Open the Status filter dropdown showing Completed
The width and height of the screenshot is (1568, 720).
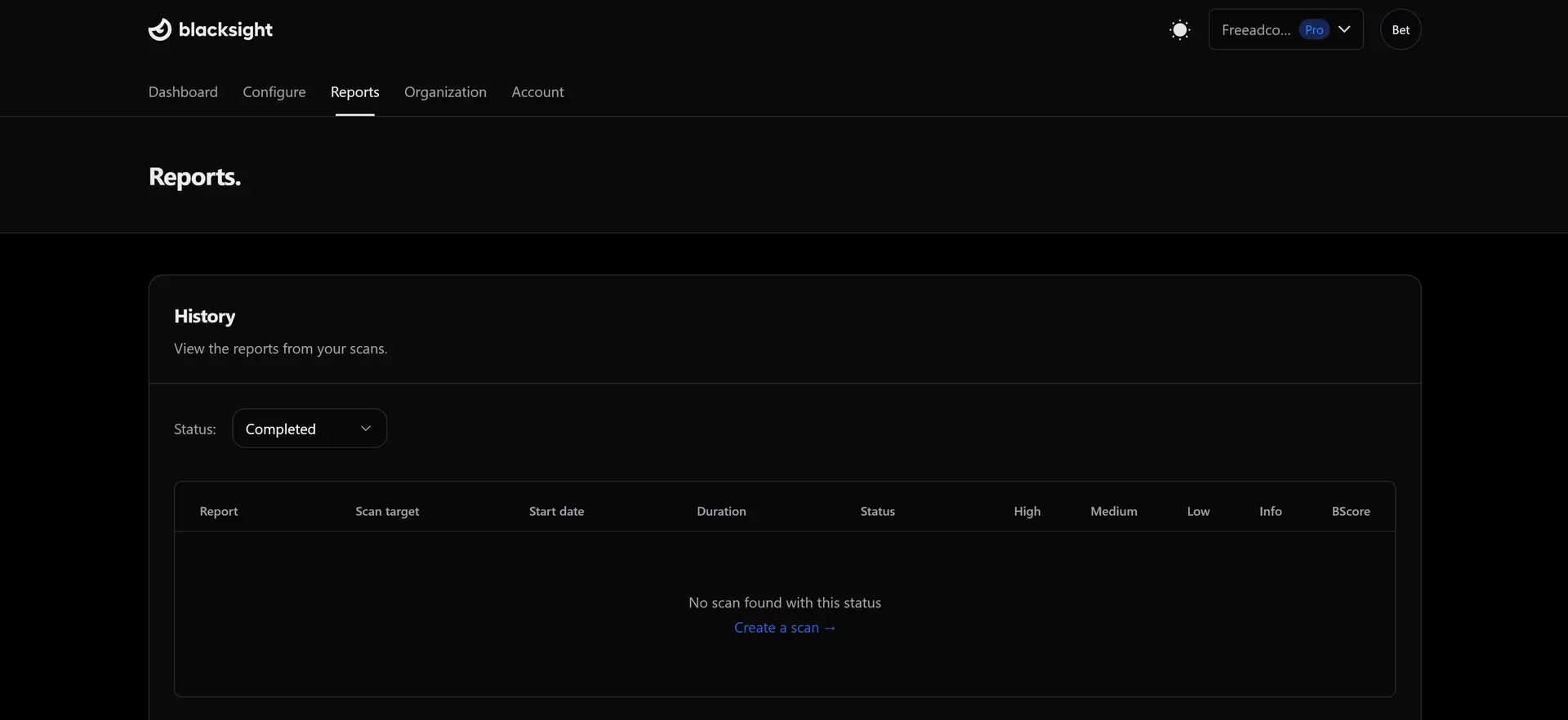(x=310, y=429)
